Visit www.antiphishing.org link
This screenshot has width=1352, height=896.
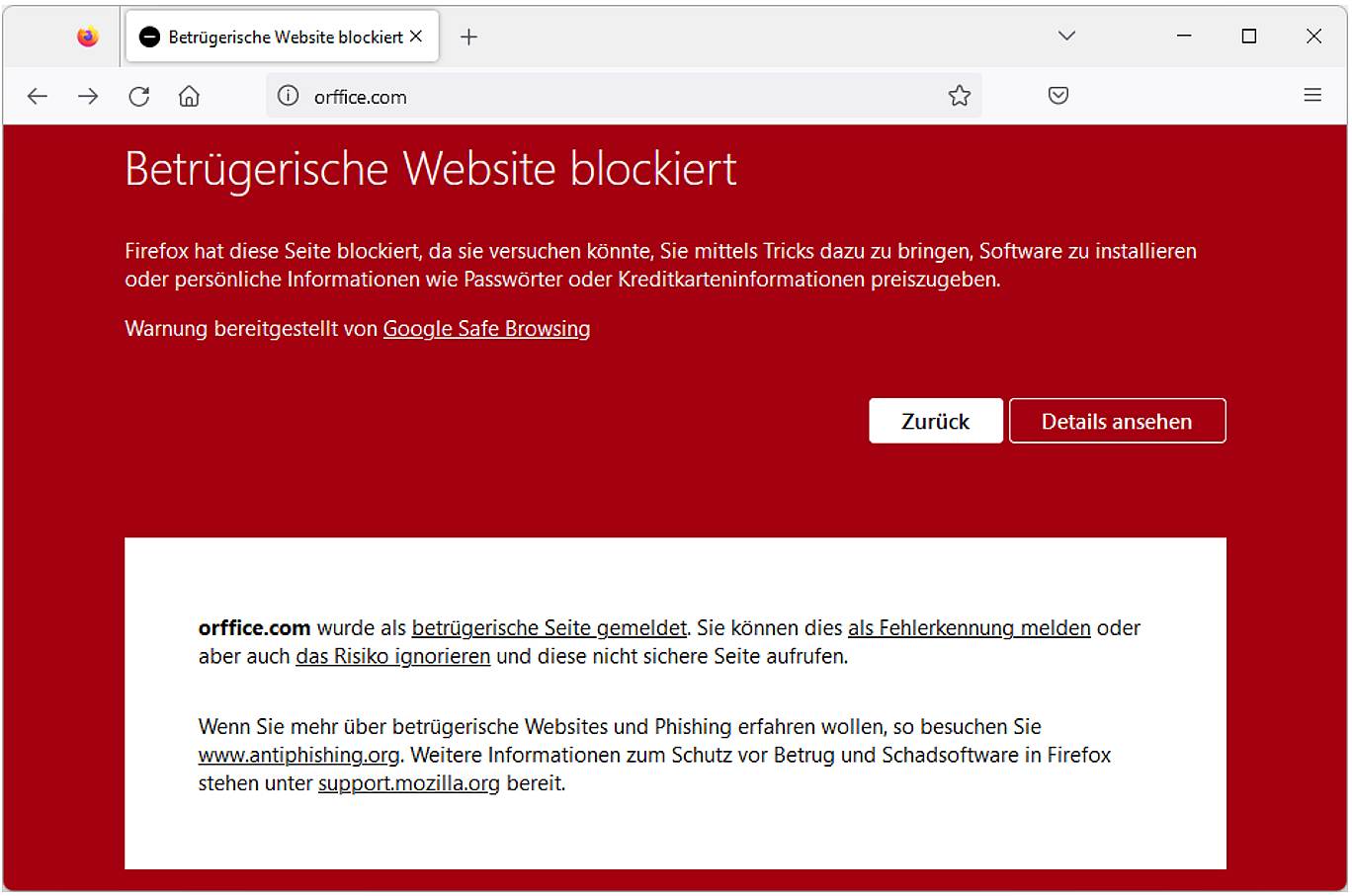pyautogui.click(x=299, y=756)
